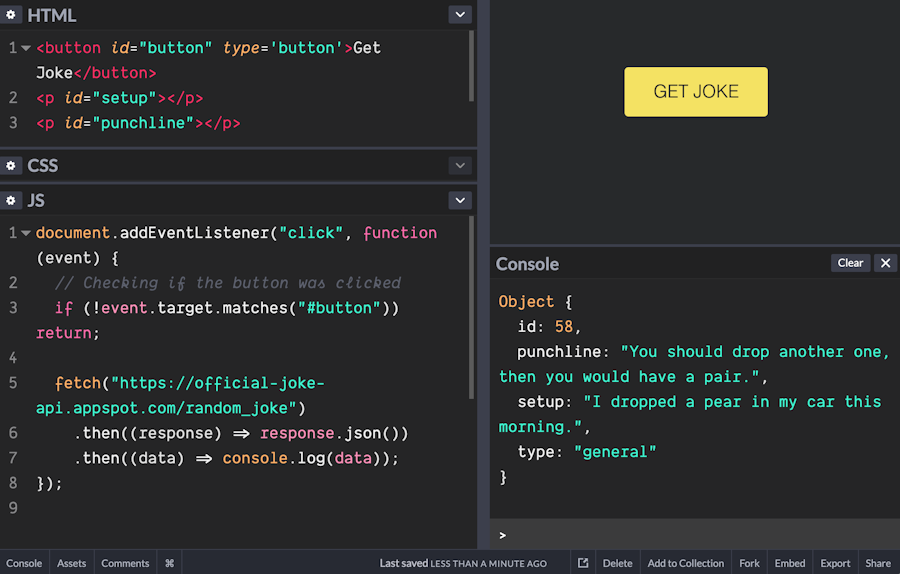
Task: Open the Assets panel
Action: 71,563
